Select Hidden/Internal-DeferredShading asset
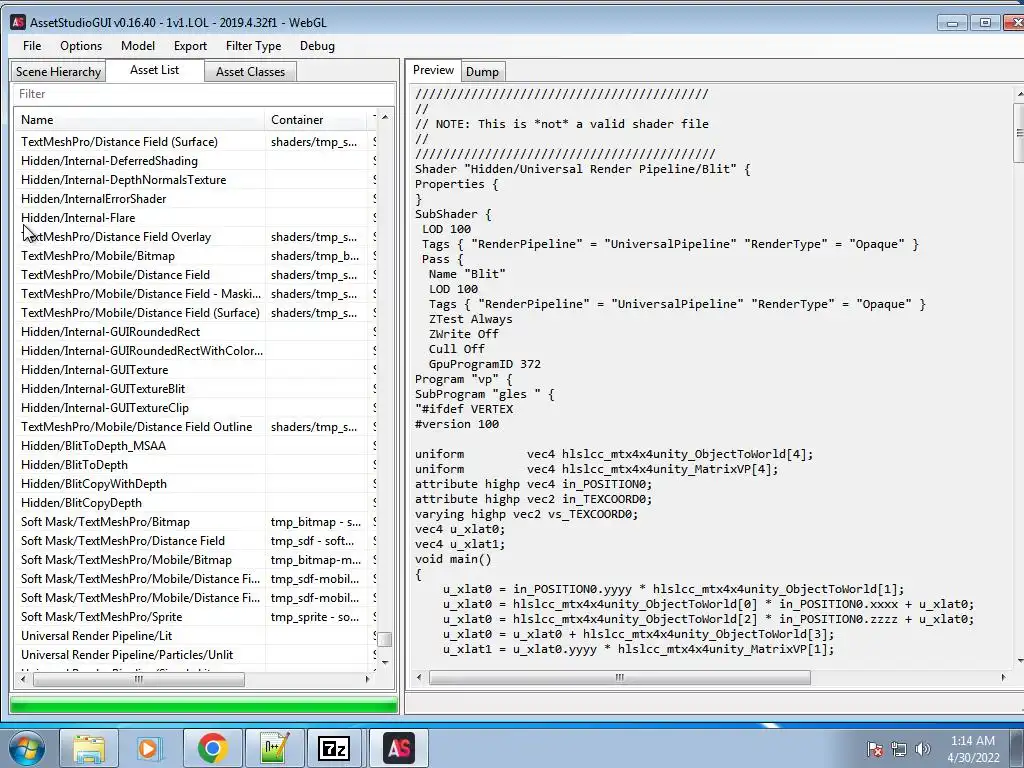This screenshot has height=768, width=1024. [x=195, y=161]
